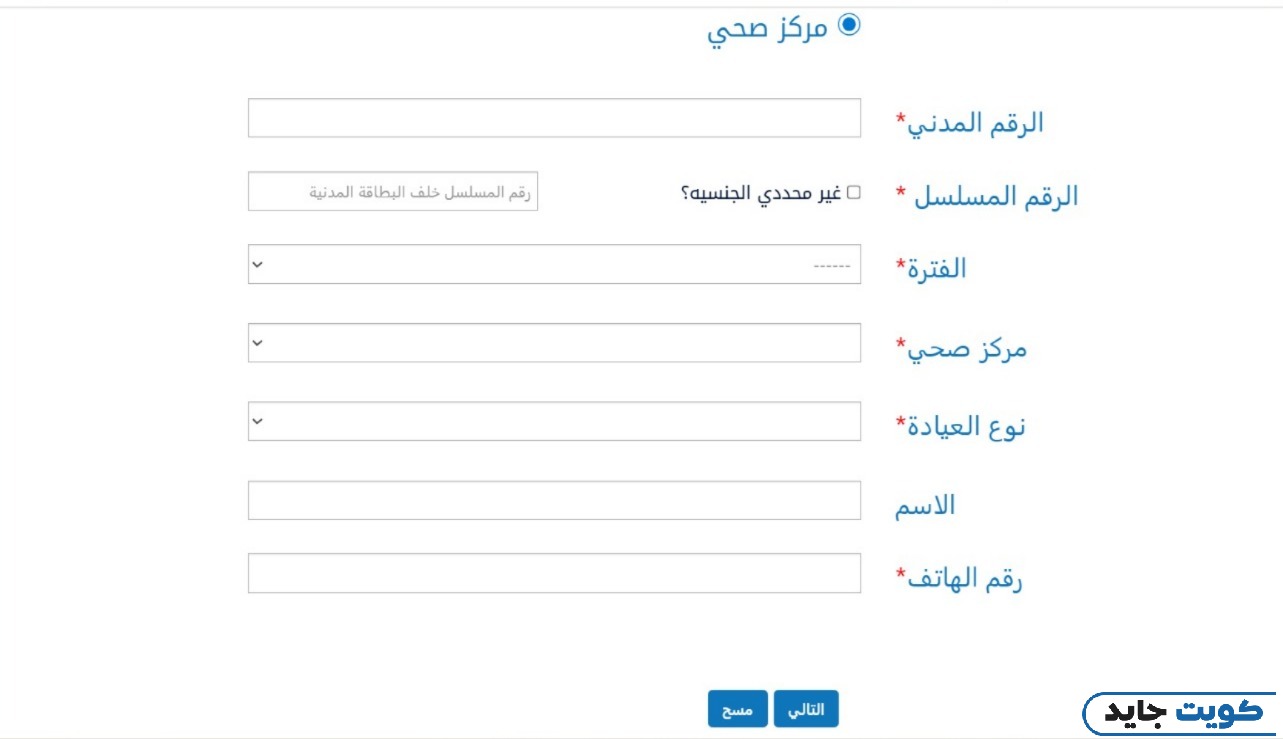Click the الفترة label
Screen dimensions: 1283x739
[935, 269]
